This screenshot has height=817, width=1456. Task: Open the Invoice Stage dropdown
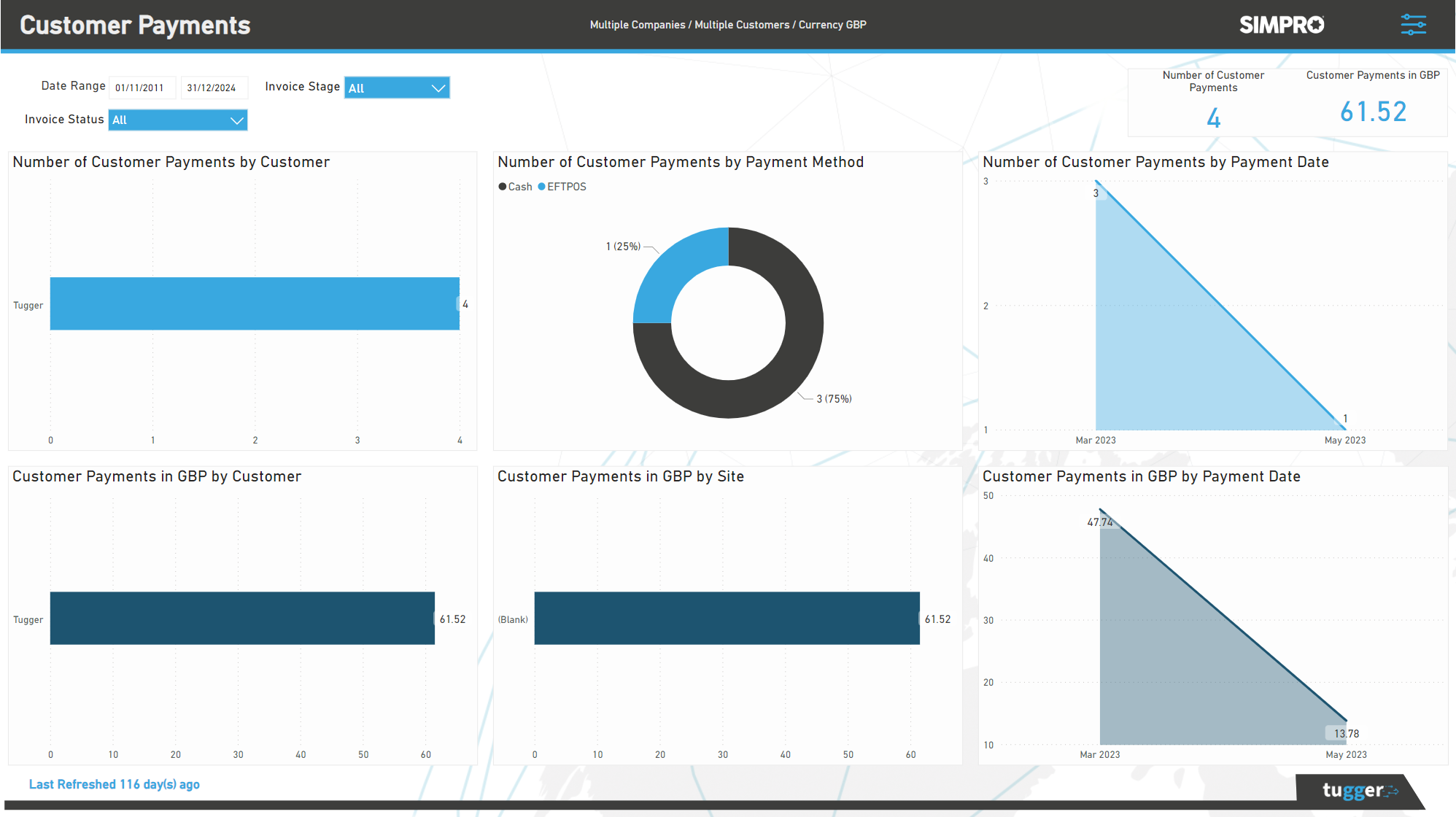coord(396,88)
